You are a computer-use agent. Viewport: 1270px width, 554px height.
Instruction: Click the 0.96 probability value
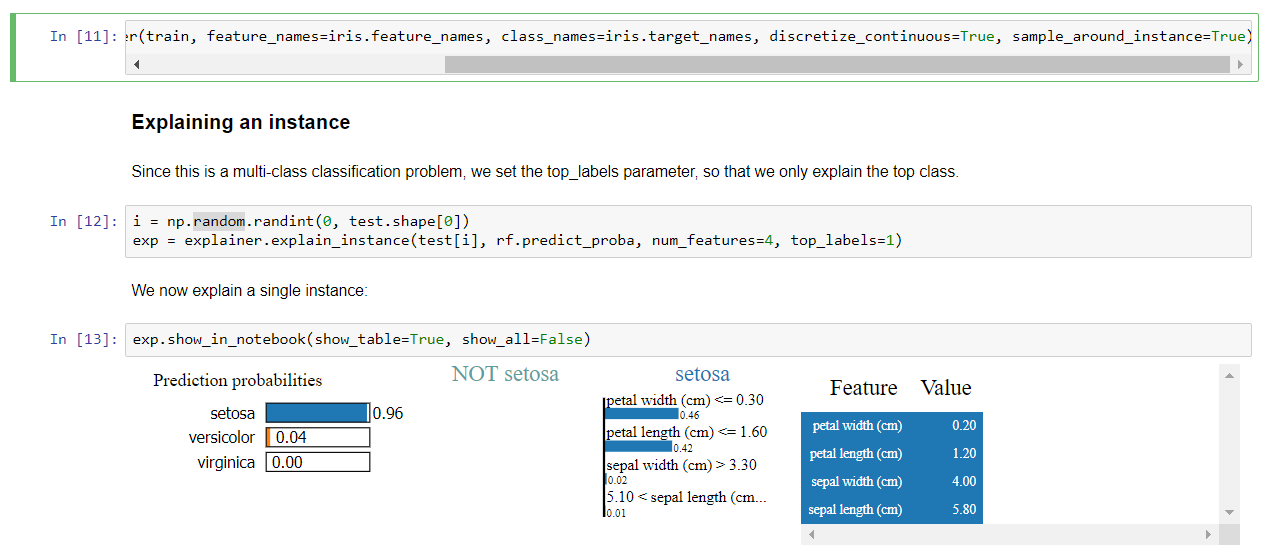388,413
